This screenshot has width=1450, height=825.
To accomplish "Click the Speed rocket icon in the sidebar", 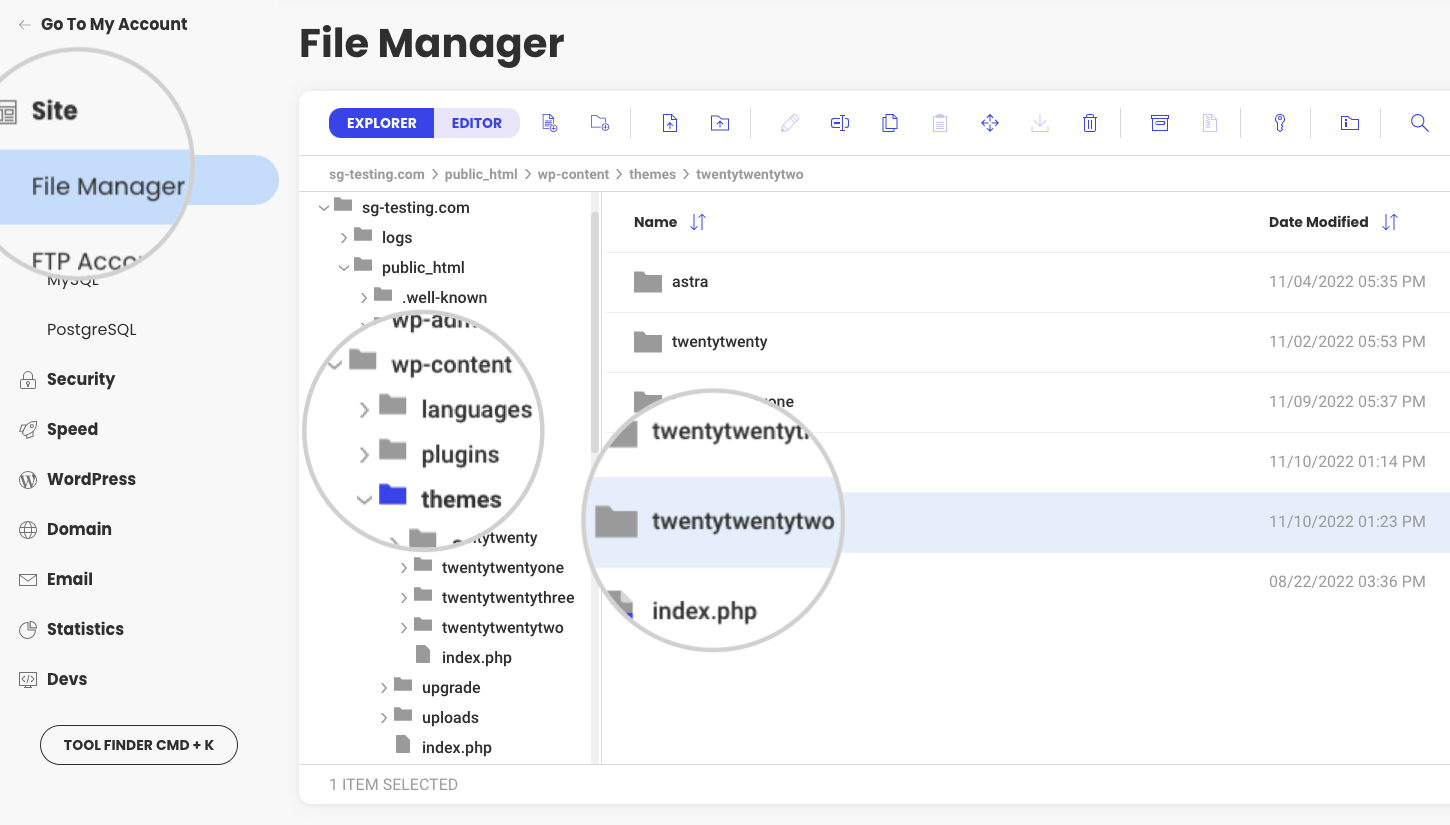I will pyautogui.click(x=28, y=430).
